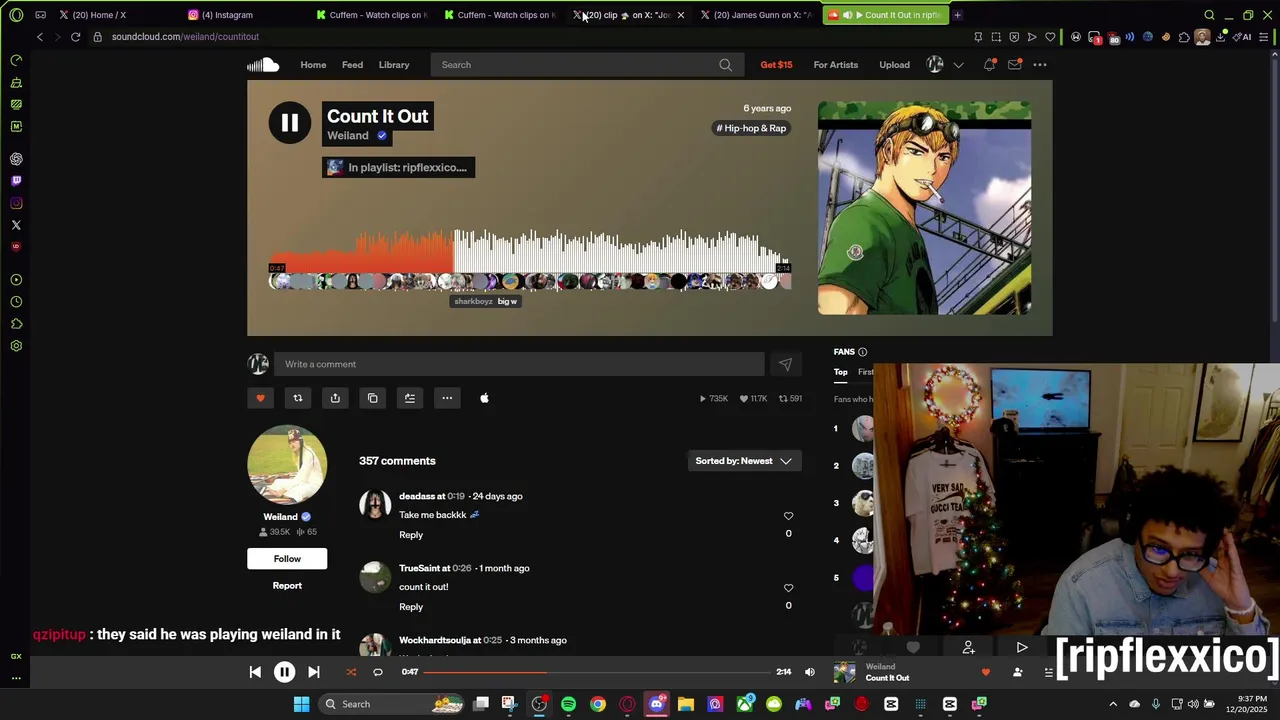Open the For Artists link
1280x720 pixels.
click(836, 65)
